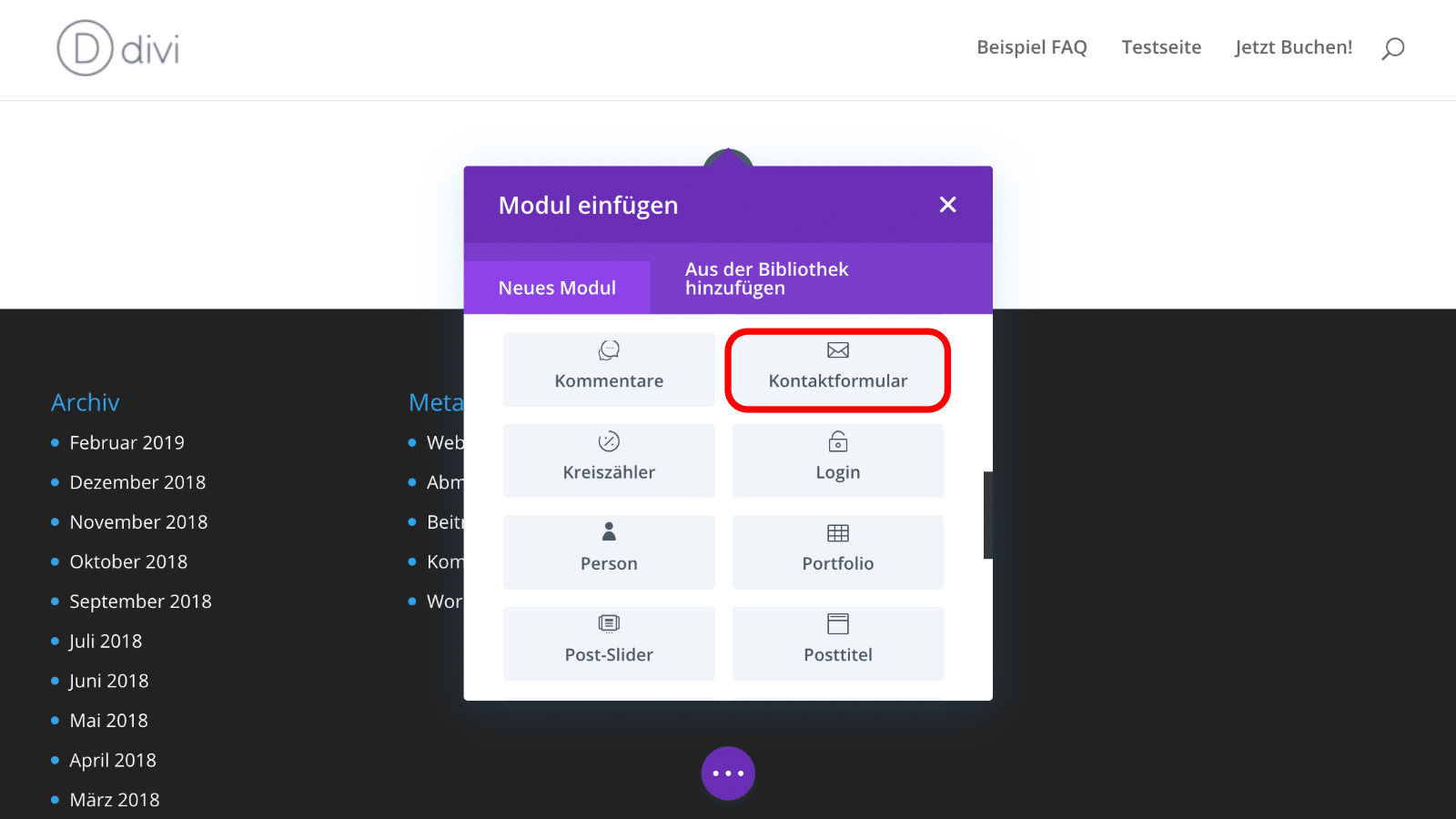Close the Modul einfügen dialog
Viewport: 1456px width, 819px height.
[947, 205]
